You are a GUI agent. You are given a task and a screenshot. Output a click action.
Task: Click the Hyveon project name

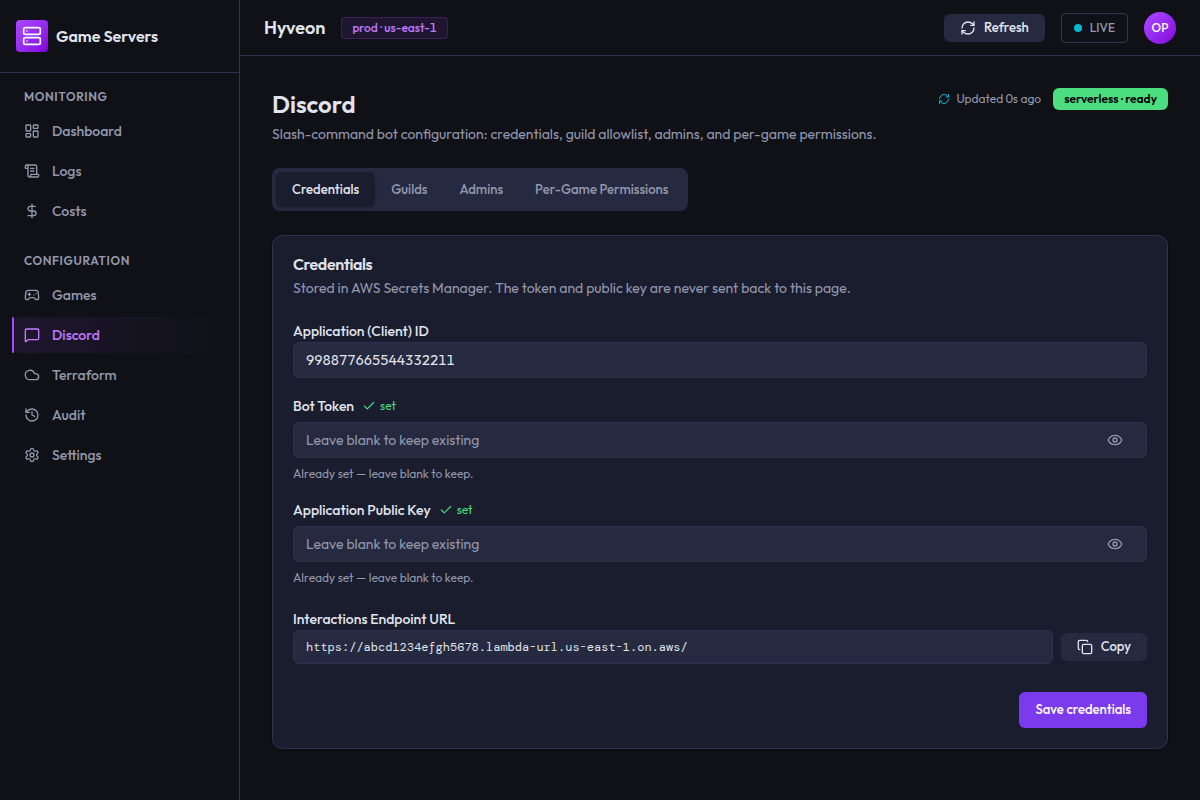294,28
